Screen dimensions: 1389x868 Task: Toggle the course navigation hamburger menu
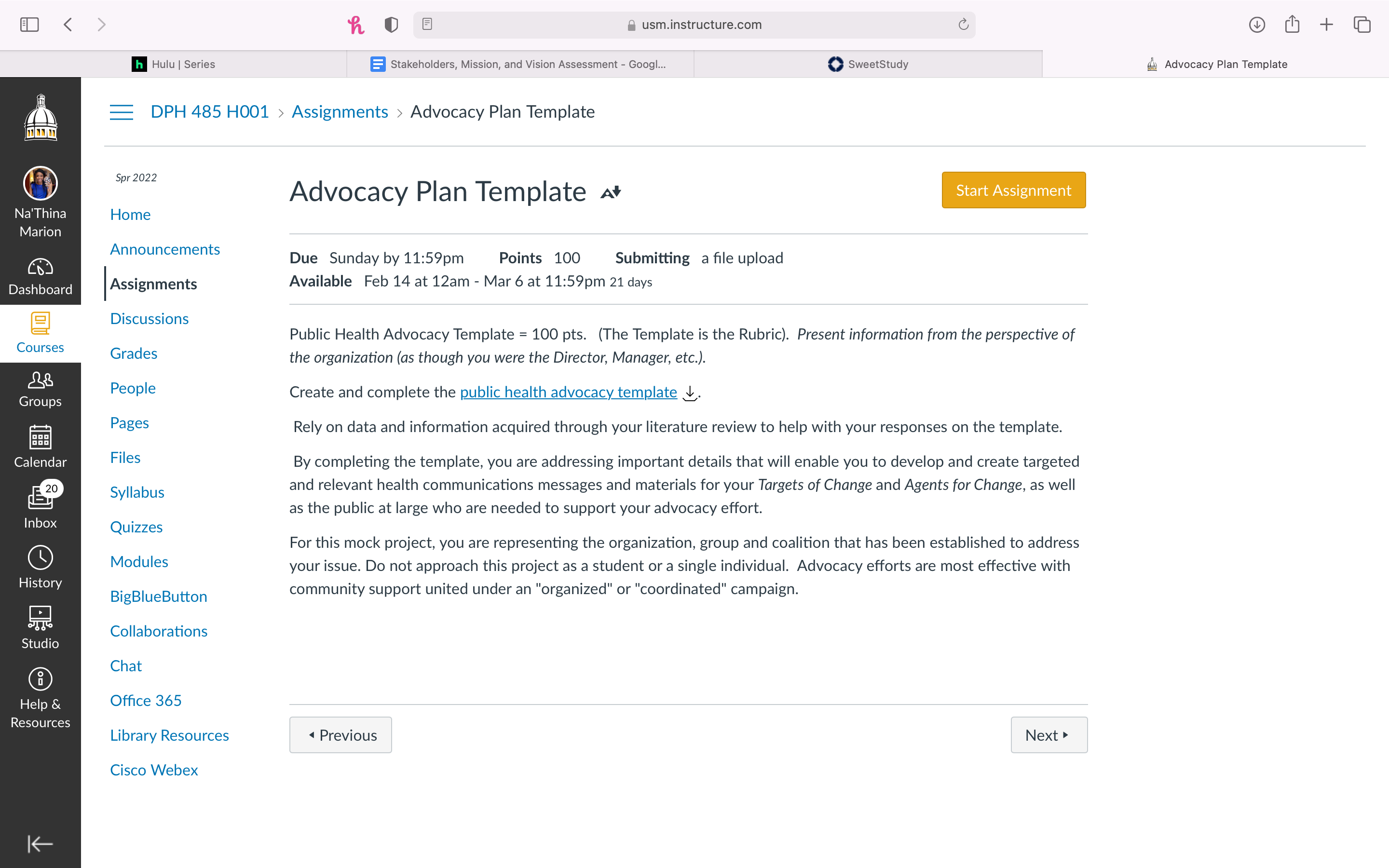122,112
